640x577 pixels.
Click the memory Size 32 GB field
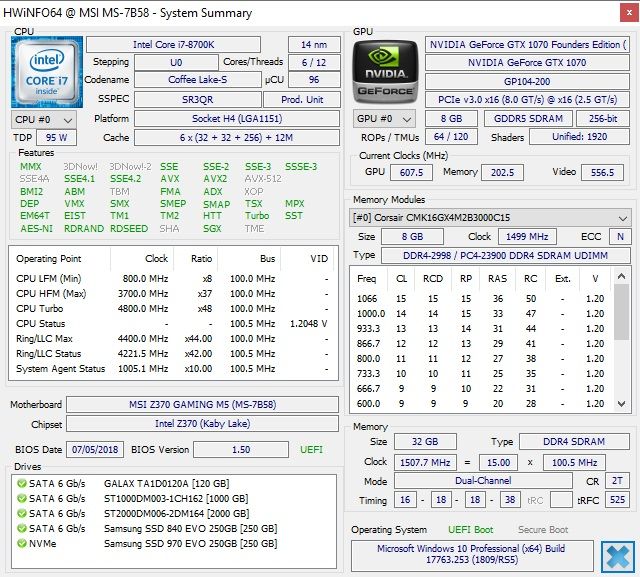425,442
